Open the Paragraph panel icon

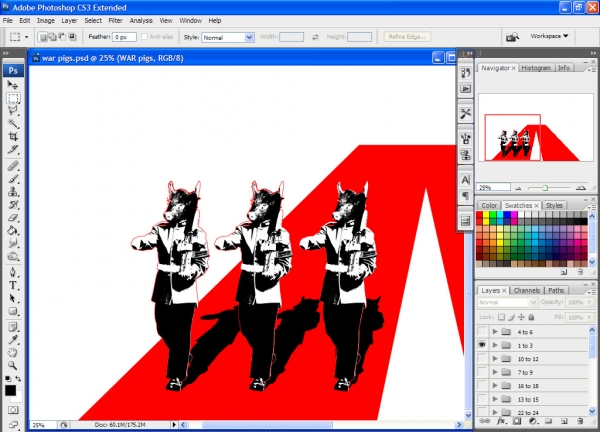465,196
